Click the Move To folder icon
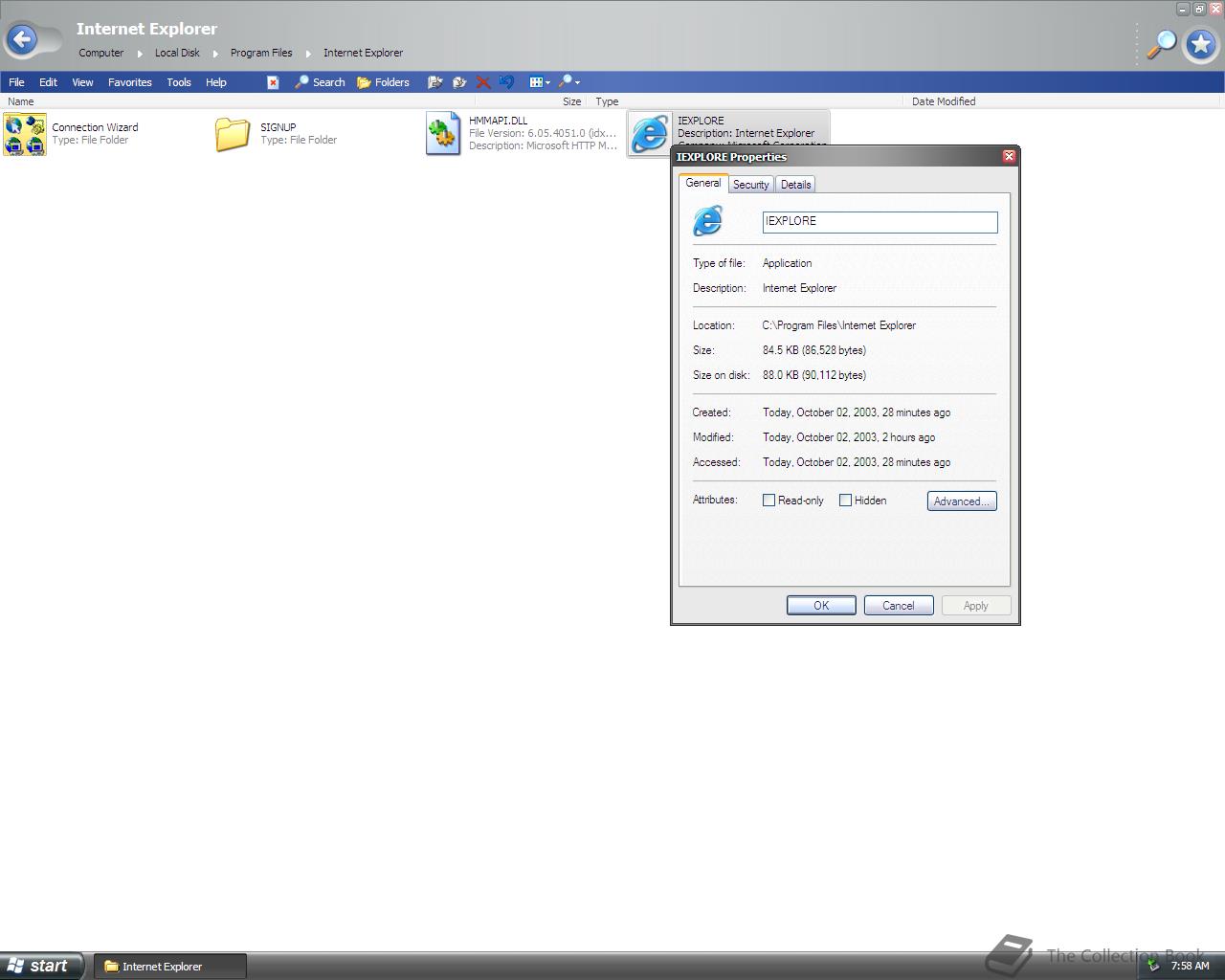Screen dimensions: 1225x980 click(x=434, y=82)
